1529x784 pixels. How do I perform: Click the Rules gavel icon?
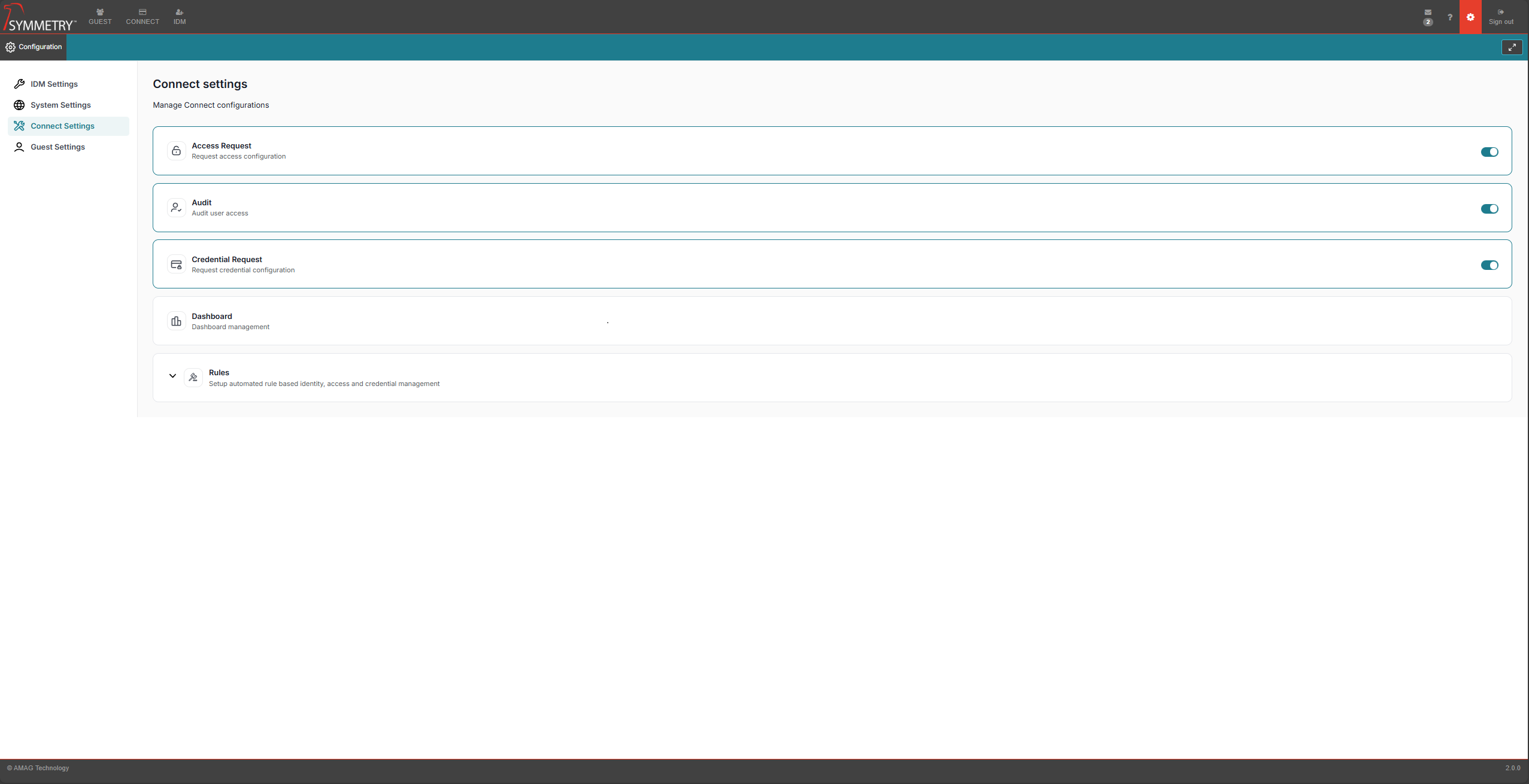point(193,378)
